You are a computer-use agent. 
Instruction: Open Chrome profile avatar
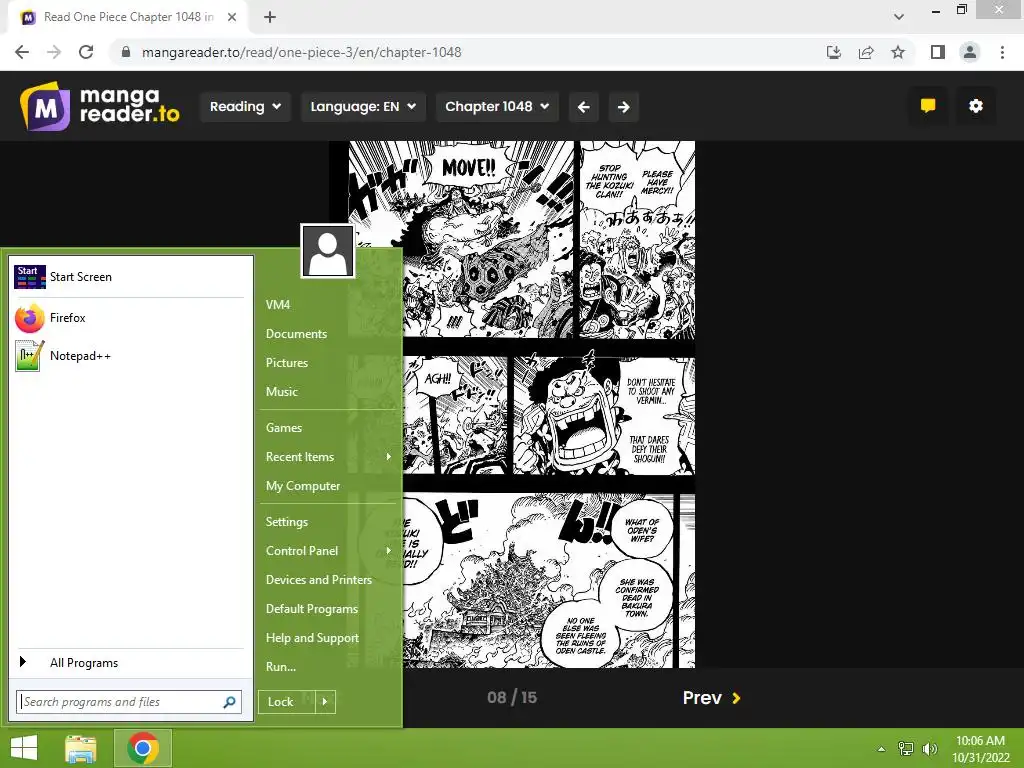point(970,52)
